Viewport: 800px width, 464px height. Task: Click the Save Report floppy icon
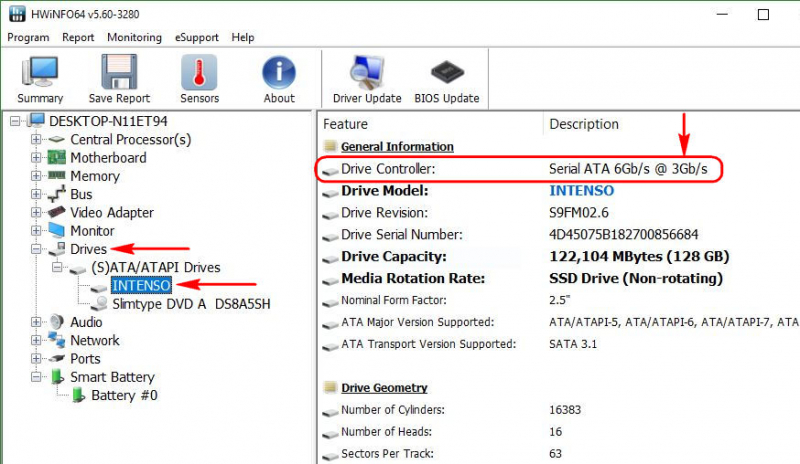pos(119,72)
